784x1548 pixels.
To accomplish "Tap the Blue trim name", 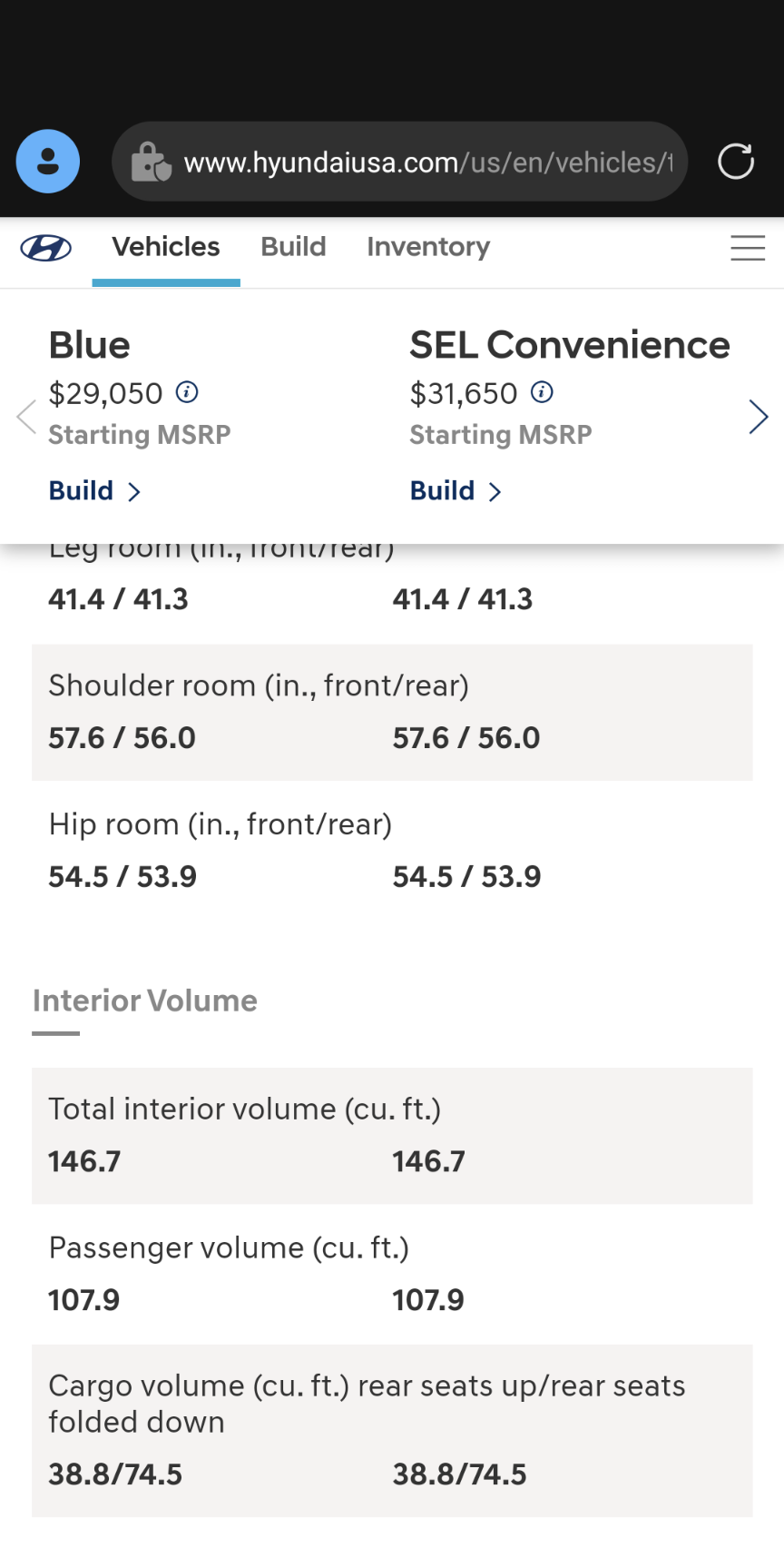I will pyautogui.click(x=90, y=346).
